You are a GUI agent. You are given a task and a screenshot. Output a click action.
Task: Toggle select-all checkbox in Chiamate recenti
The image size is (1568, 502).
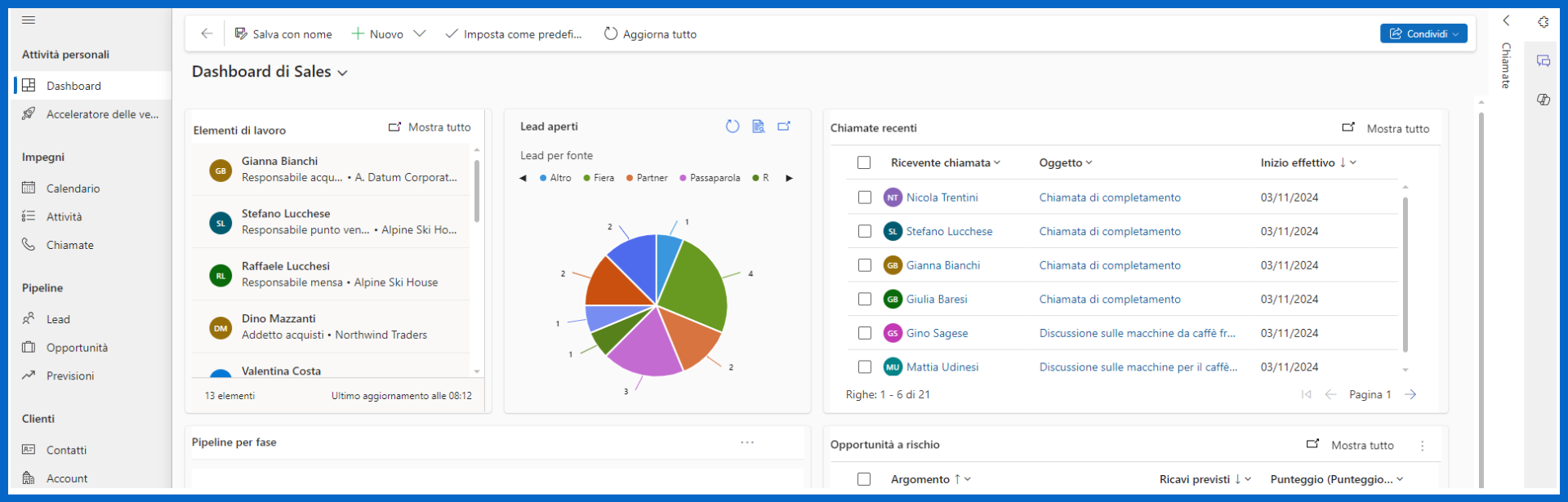[864, 162]
